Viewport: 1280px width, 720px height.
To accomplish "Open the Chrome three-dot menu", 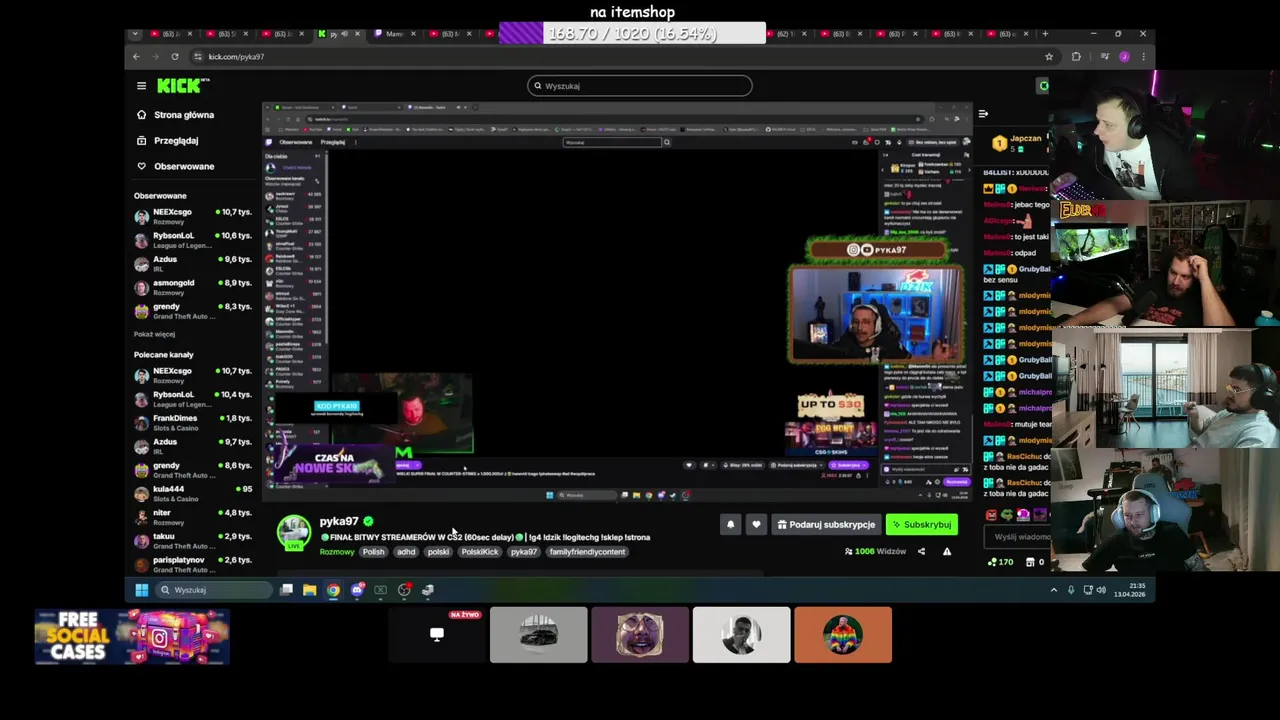I will (x=1143, y=57).
